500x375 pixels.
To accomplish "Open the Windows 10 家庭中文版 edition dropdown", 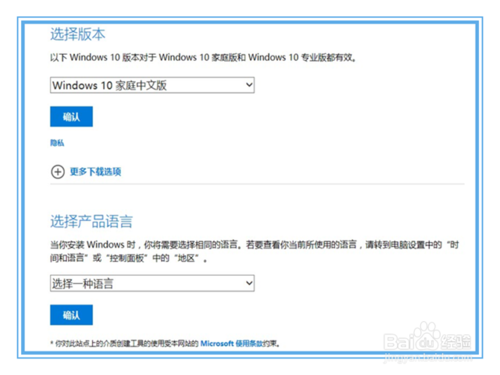I will click(x=152, y=85).
